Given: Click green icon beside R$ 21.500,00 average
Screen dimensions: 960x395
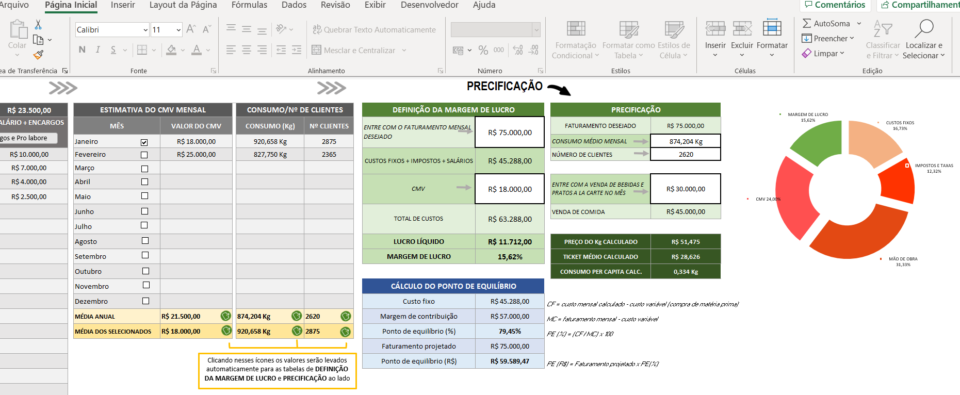Looking at the screenshot, I should coord(226,316).
